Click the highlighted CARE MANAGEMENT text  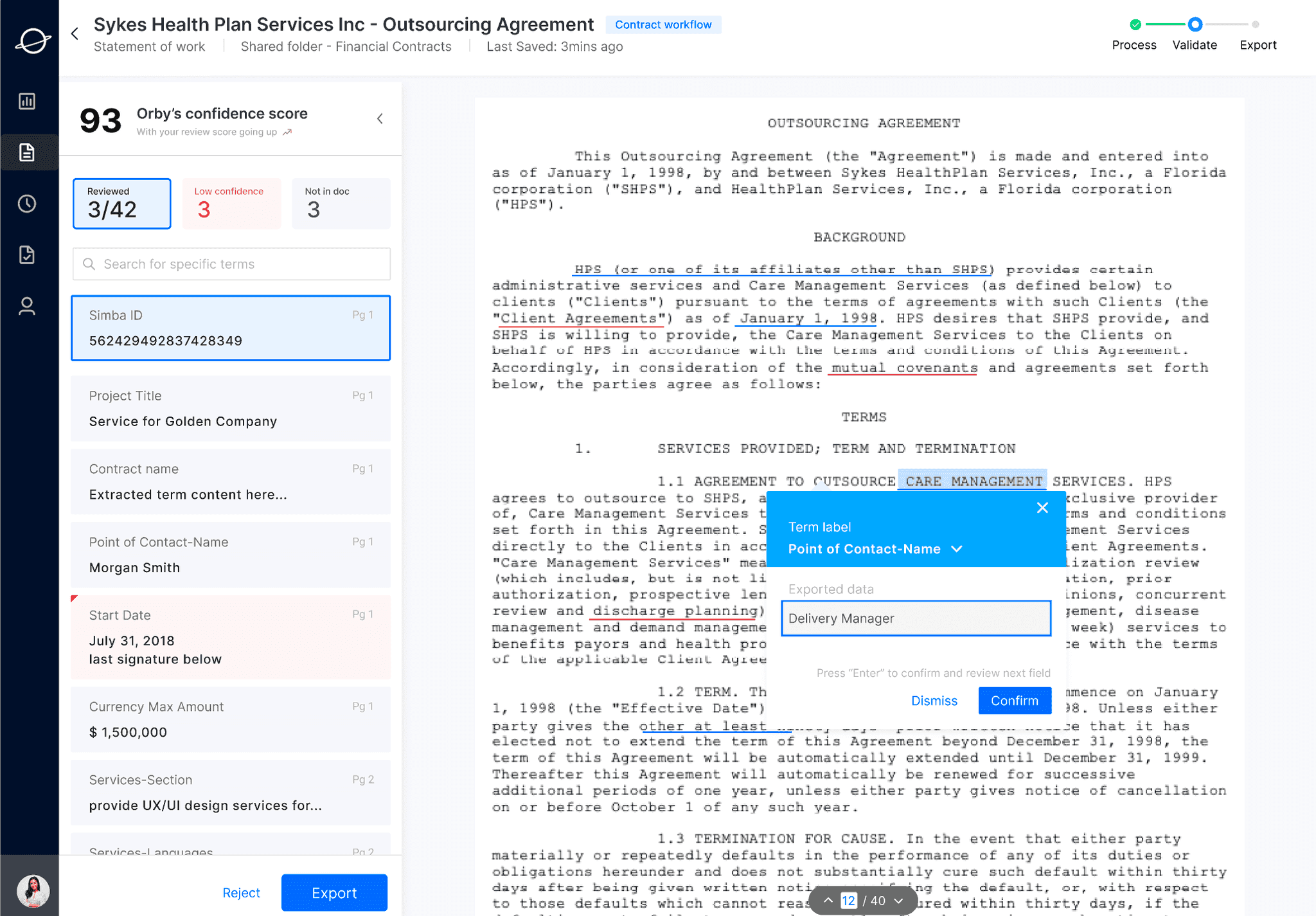(973, 481)
